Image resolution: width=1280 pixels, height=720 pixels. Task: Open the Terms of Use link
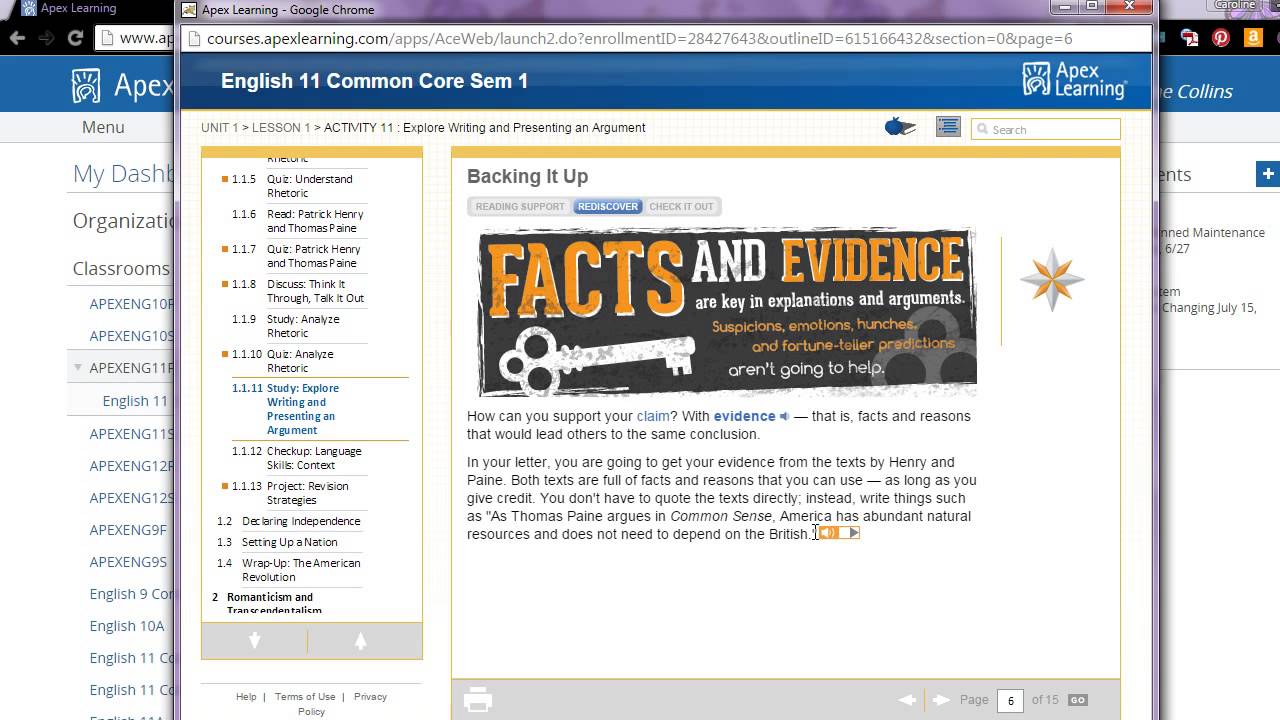coord(305,697)
